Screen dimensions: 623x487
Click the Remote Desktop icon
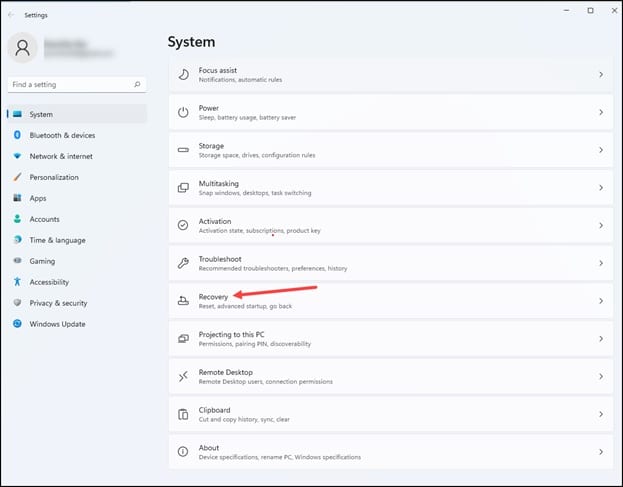(x=183, y=376)
